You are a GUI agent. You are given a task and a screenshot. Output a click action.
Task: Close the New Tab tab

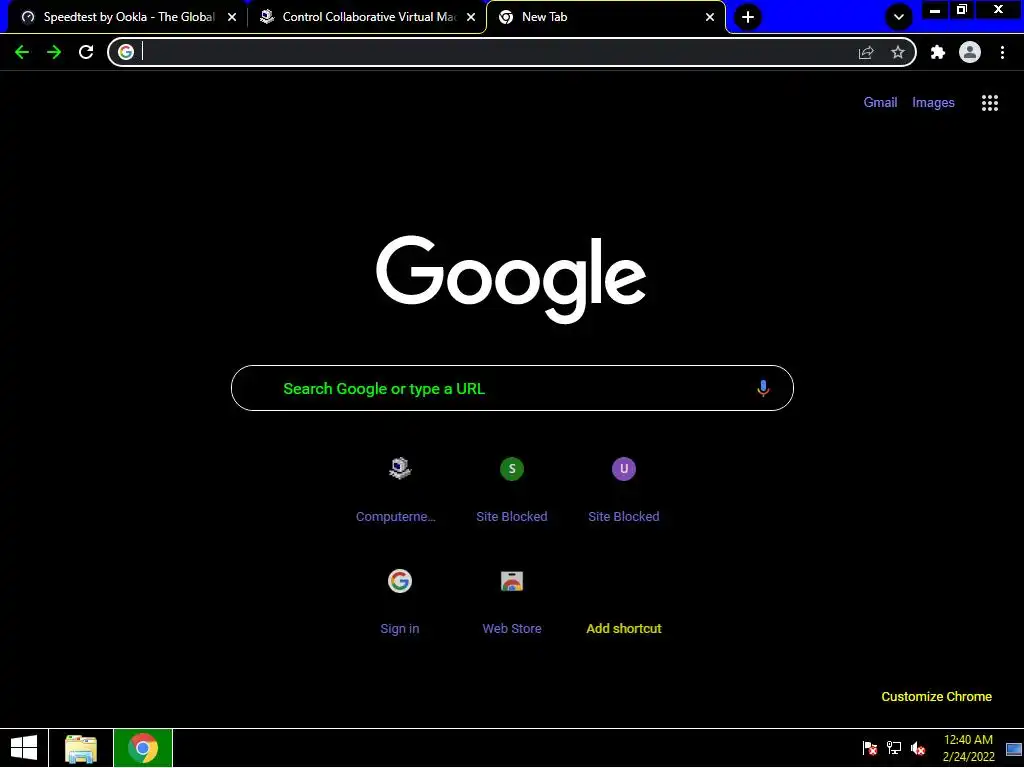click(x=710, y=18)
